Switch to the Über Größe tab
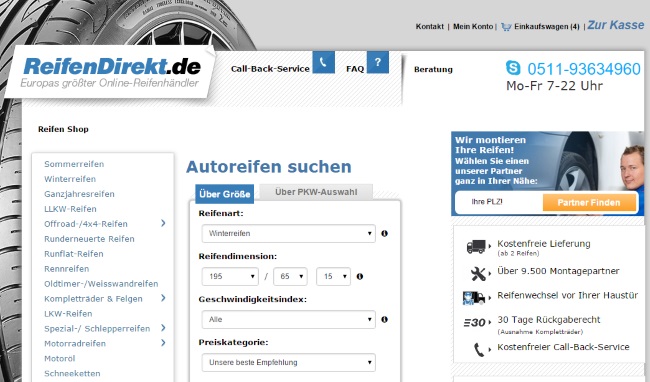The height and width of the screenshot is (382, 650). pyautogui.click(x=225, y=194)
